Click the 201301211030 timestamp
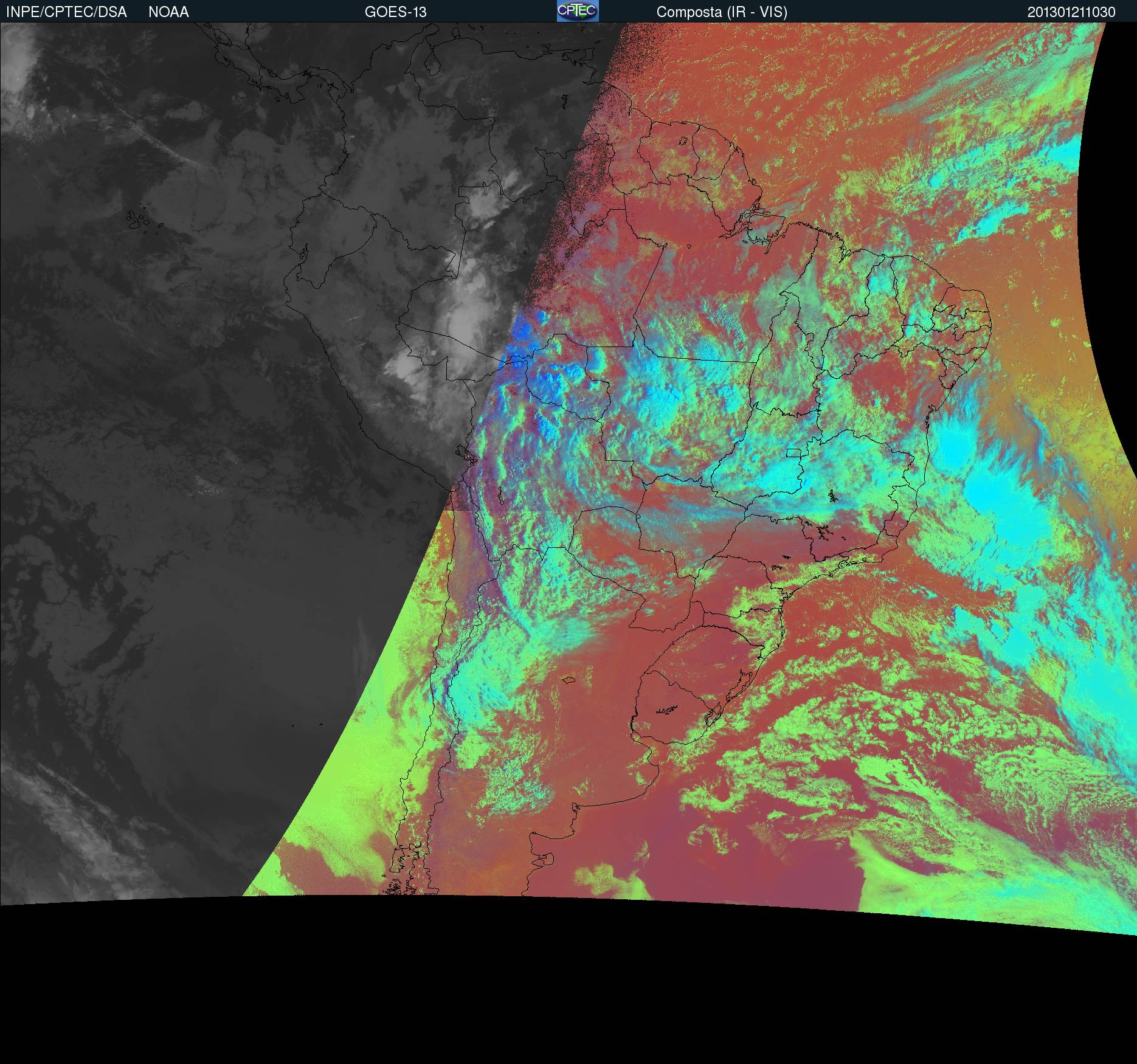 (1071, 12)
